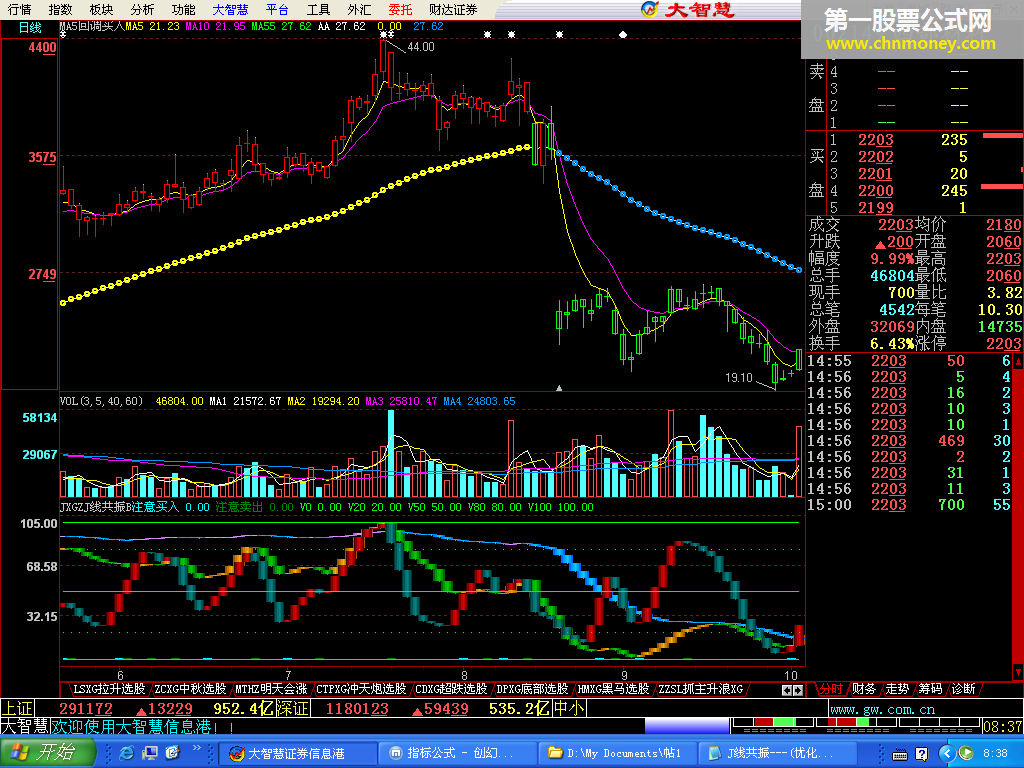Click the 19.10 low price marker

(739, 377)
